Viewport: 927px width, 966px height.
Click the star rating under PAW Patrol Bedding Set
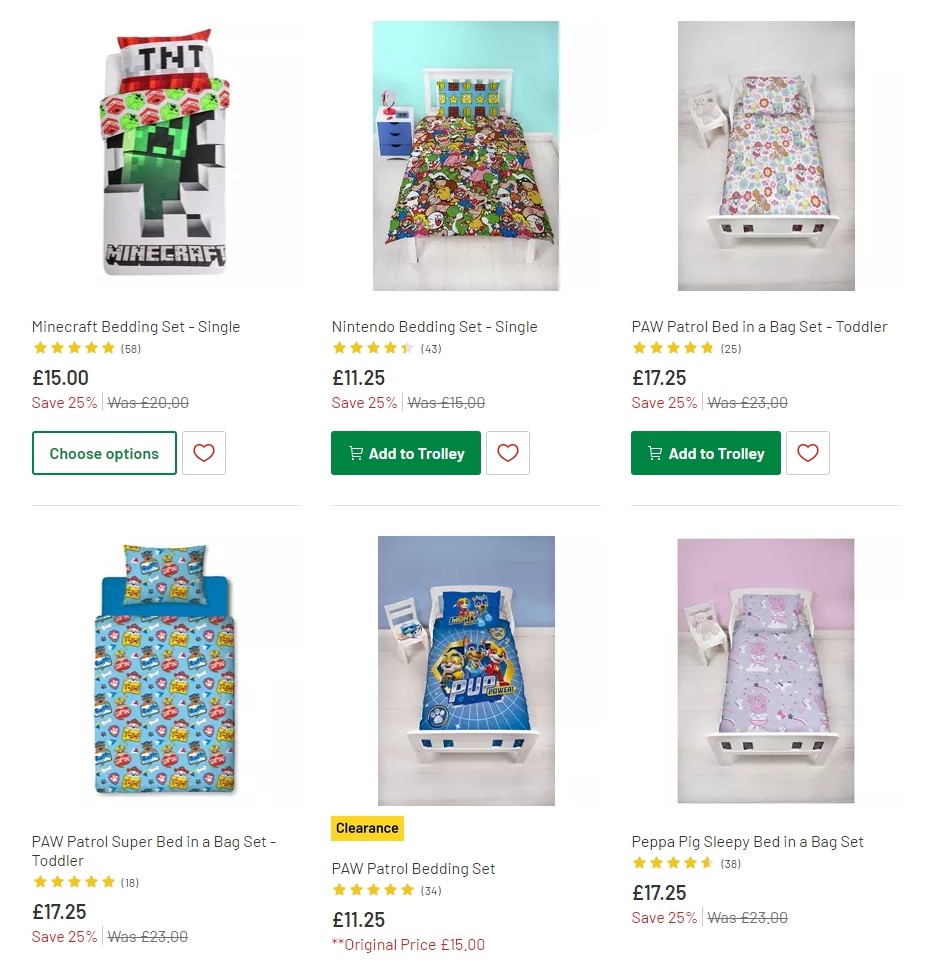tap(374, 889)
